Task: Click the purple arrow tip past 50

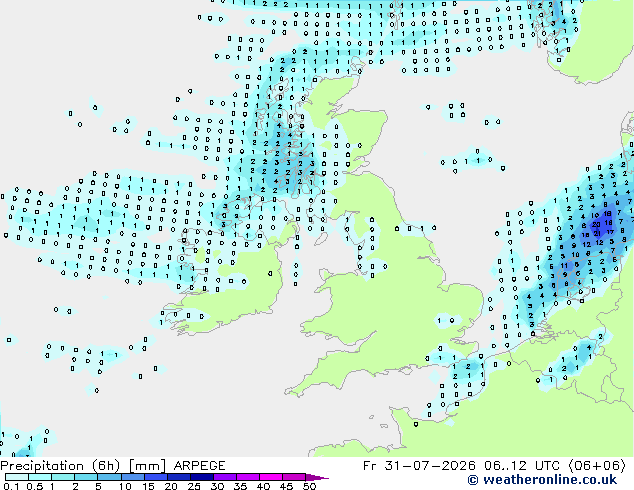Action: (317, 477)
